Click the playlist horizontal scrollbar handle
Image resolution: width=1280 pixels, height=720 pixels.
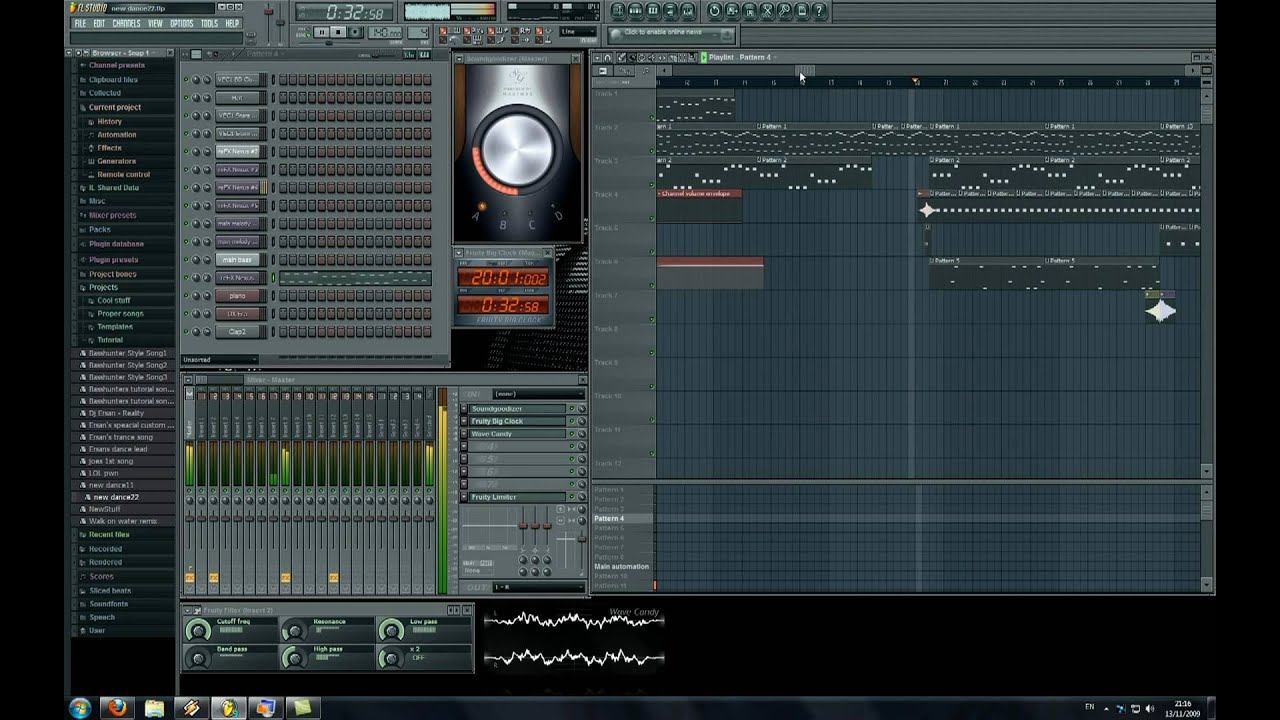806,70
